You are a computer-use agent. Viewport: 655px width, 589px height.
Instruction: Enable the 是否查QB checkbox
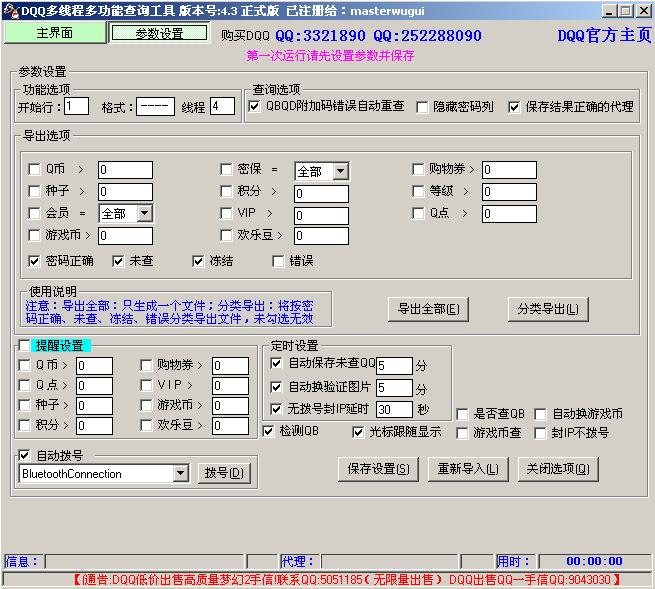click(462, 414)
